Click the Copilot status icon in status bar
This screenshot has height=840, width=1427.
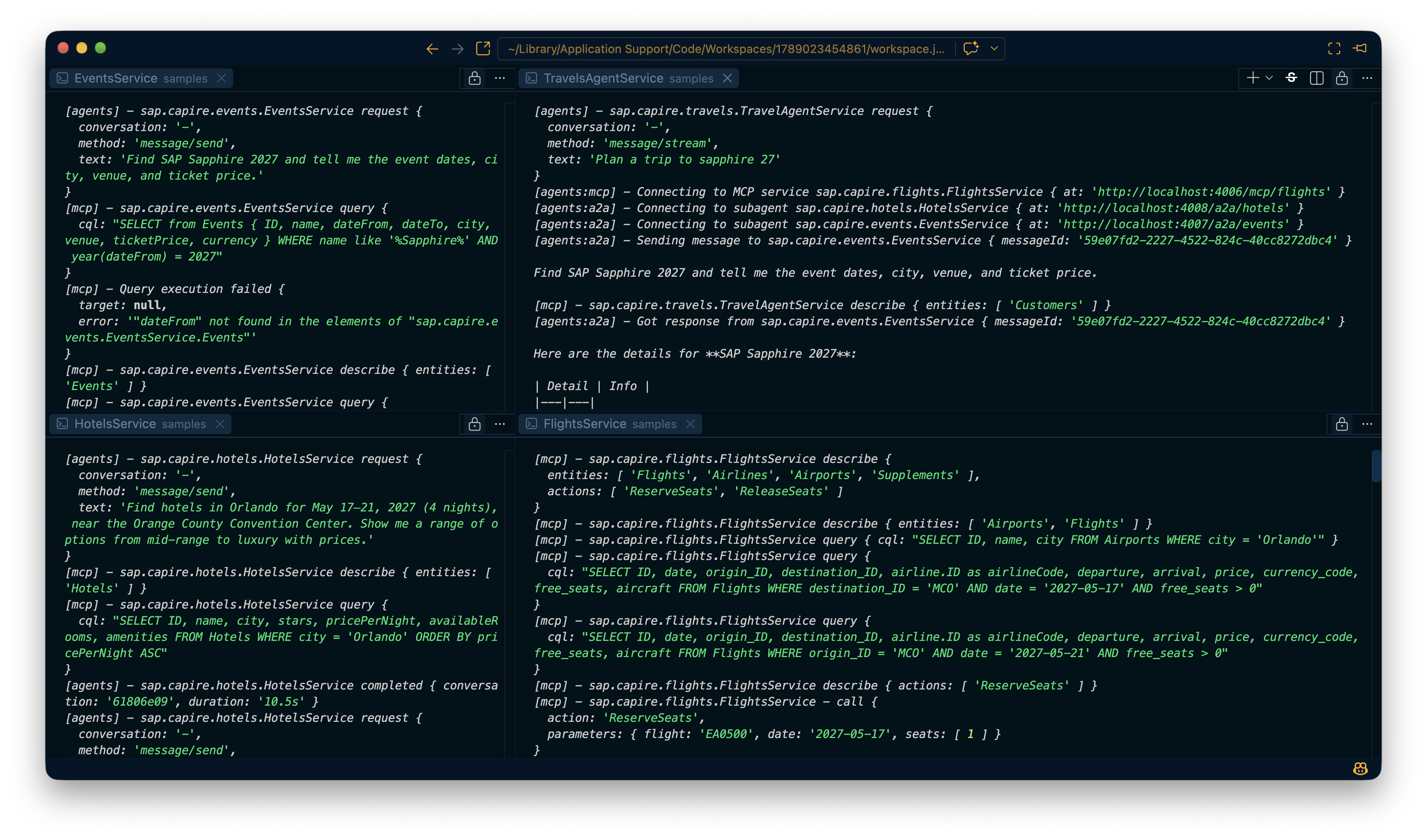click(1360, 769)
